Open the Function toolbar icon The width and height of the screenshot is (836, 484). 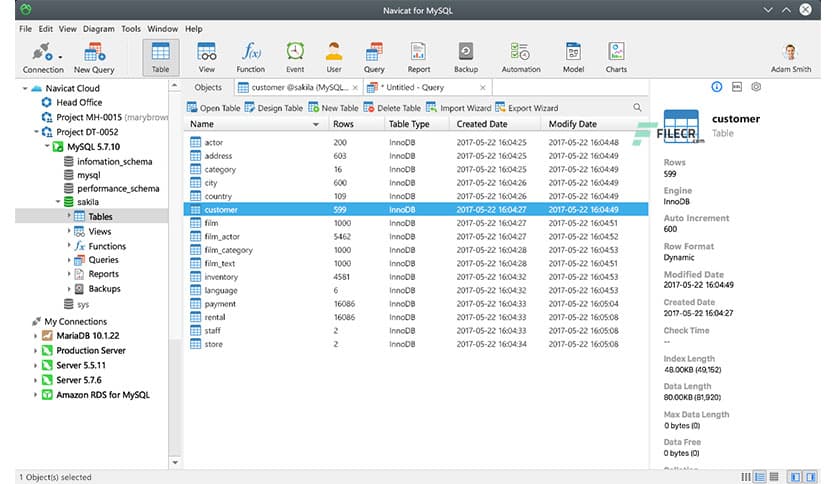point(251,58)
